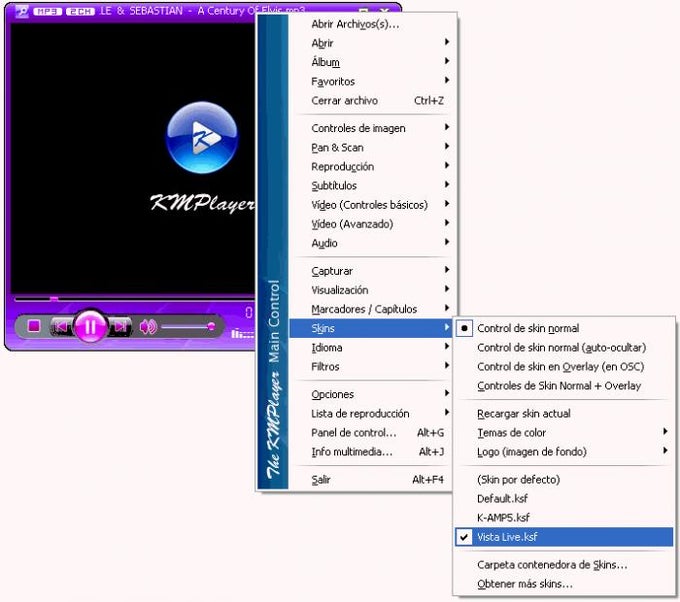Click the 2CH channel badge
The height and width of the screenshot is (602, 680).
[80, 11]
